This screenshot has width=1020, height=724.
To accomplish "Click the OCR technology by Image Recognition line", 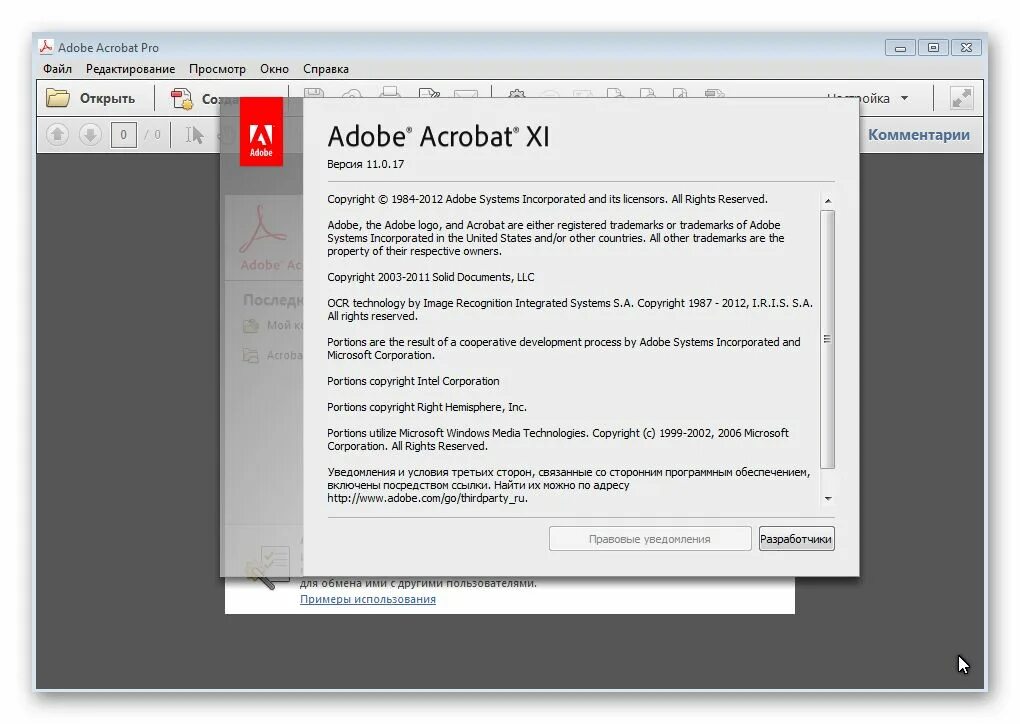I will point(570,310).
